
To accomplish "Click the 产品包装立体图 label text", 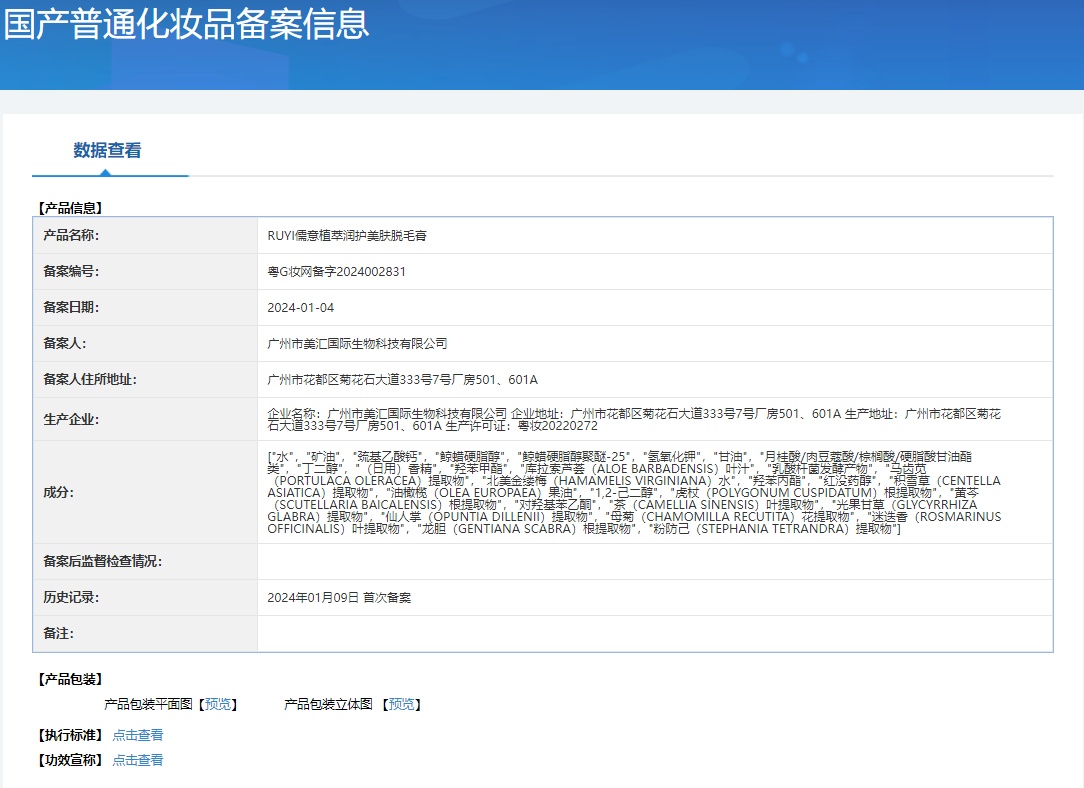I will point(328,704).
